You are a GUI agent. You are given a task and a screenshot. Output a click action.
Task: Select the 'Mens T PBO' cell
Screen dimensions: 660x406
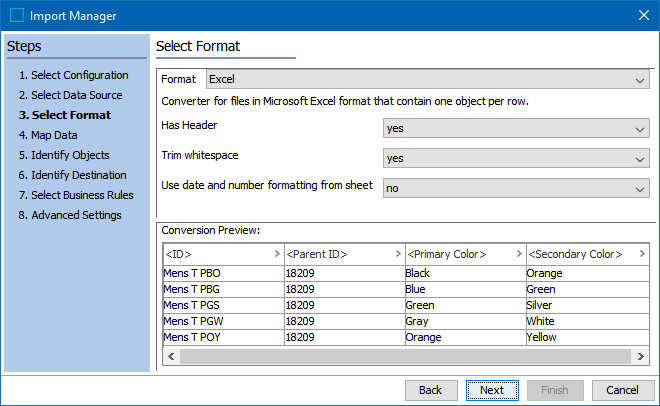[224, 273]
